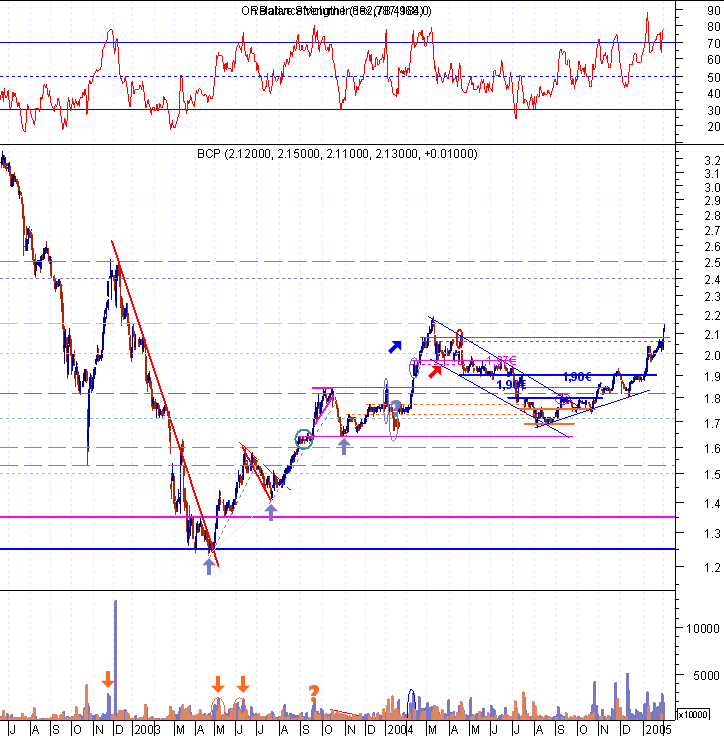Click the red arrow beside the magenta circle
This screenshot has width=724, height=736.
click(434, 372)
